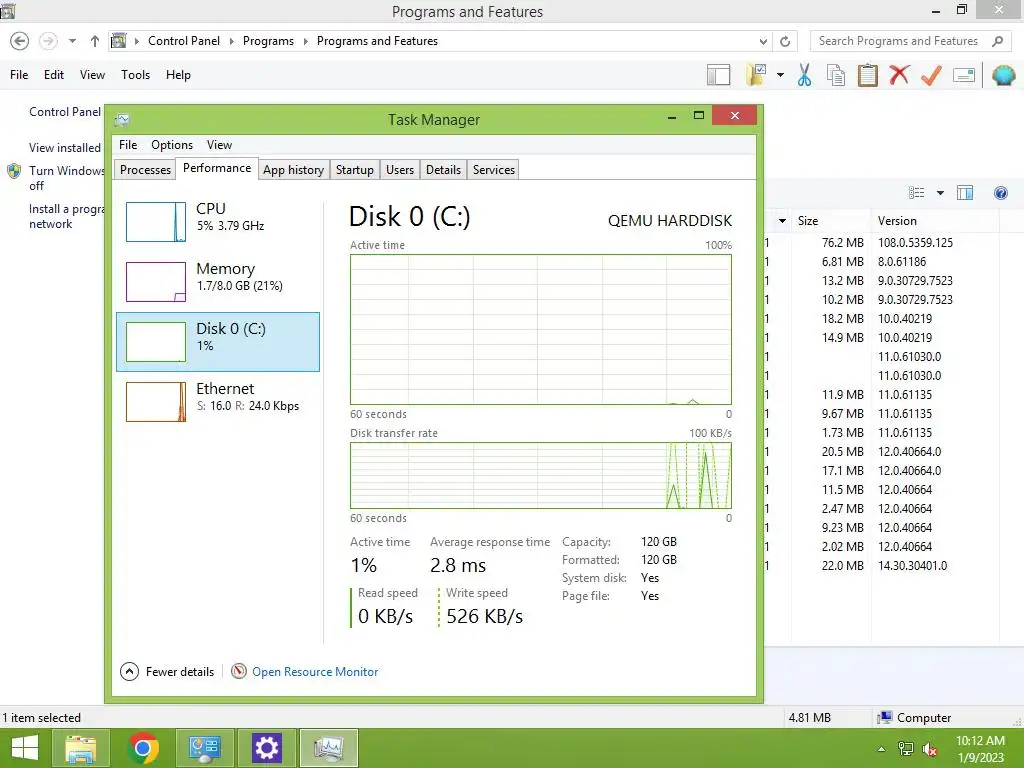This screenshot has width=1024, height=768.
Task: Switch to the App history tab
Action: (x=293, y=170)
